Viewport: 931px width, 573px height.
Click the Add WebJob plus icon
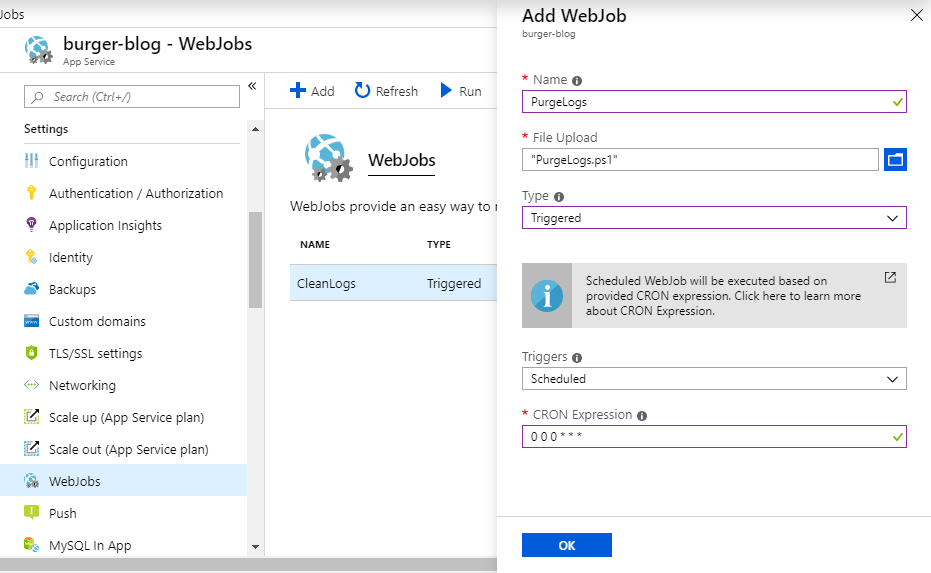[297, 90]
